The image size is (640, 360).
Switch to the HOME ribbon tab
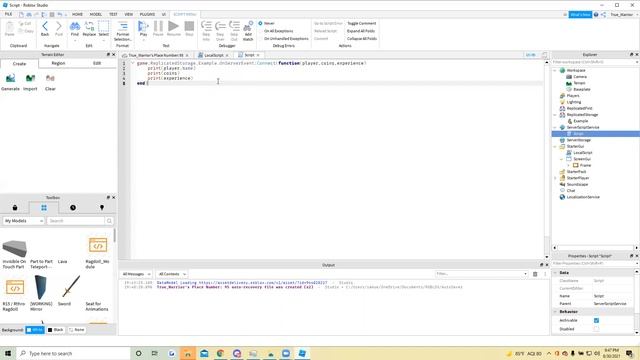77,14
